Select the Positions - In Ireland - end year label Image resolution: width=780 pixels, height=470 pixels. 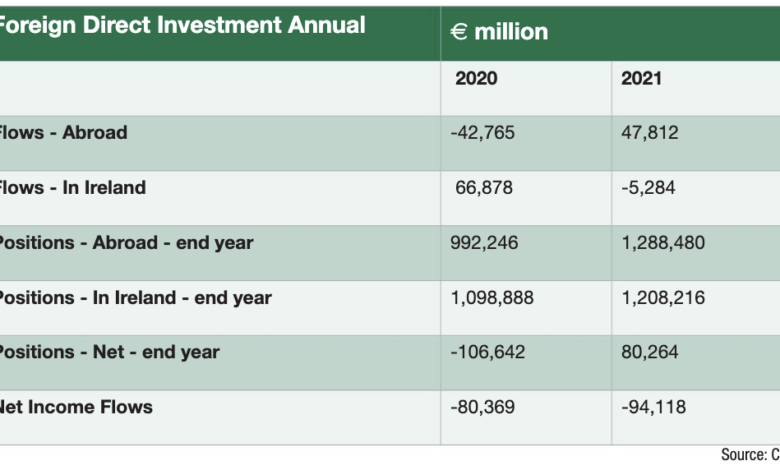coord(134,297)
